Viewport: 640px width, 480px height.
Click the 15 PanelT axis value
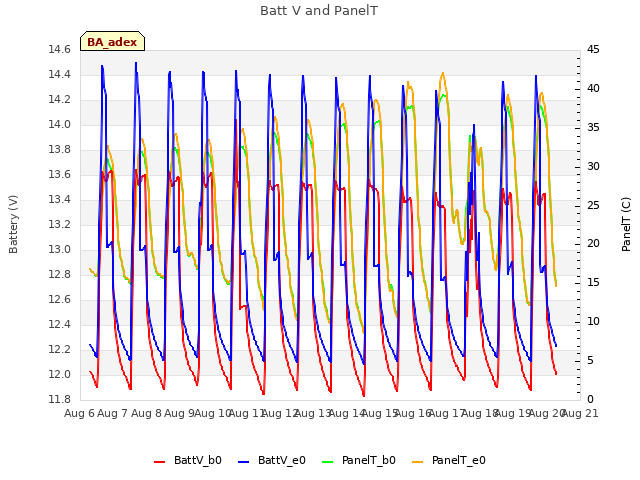[x=593, y=282]
